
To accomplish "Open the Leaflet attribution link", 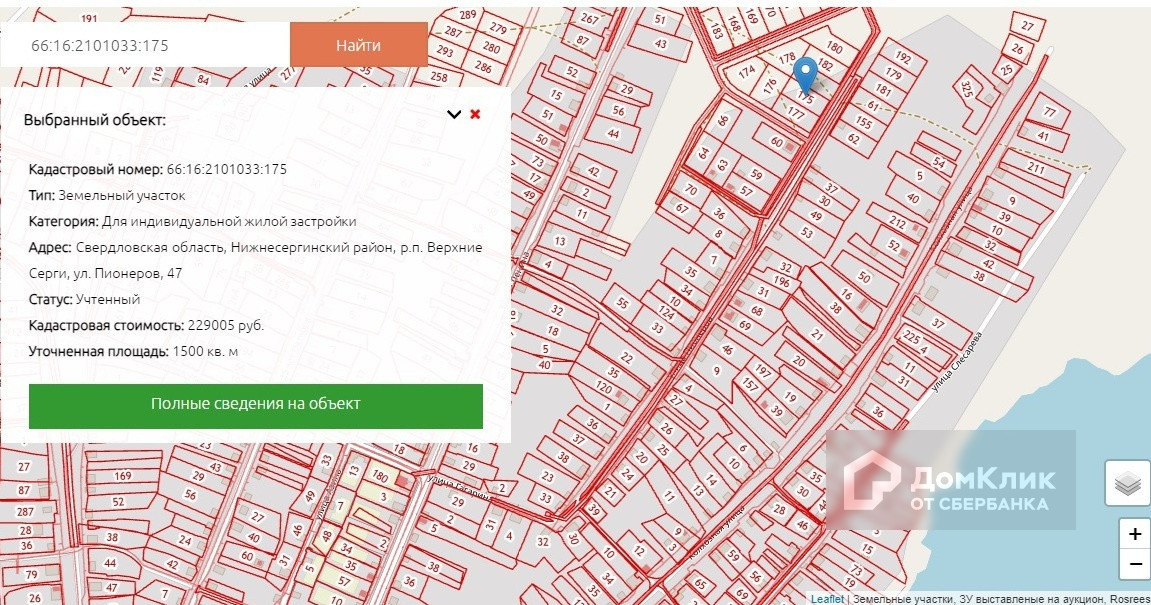I will coord(827,599).
